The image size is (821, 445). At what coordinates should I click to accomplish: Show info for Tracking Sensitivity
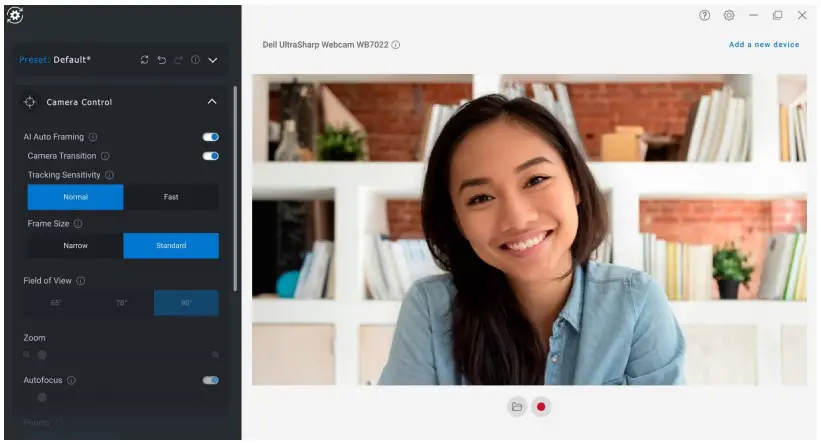coord(109,175)
